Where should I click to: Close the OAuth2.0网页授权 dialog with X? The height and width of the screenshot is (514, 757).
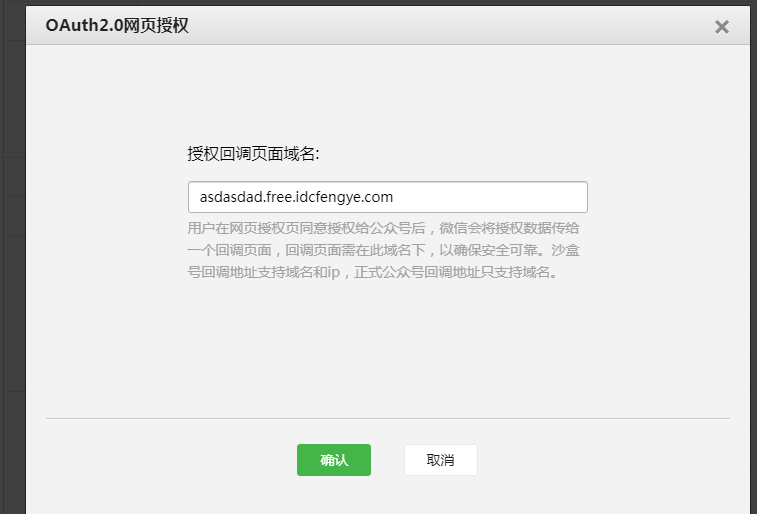[721, 27]
